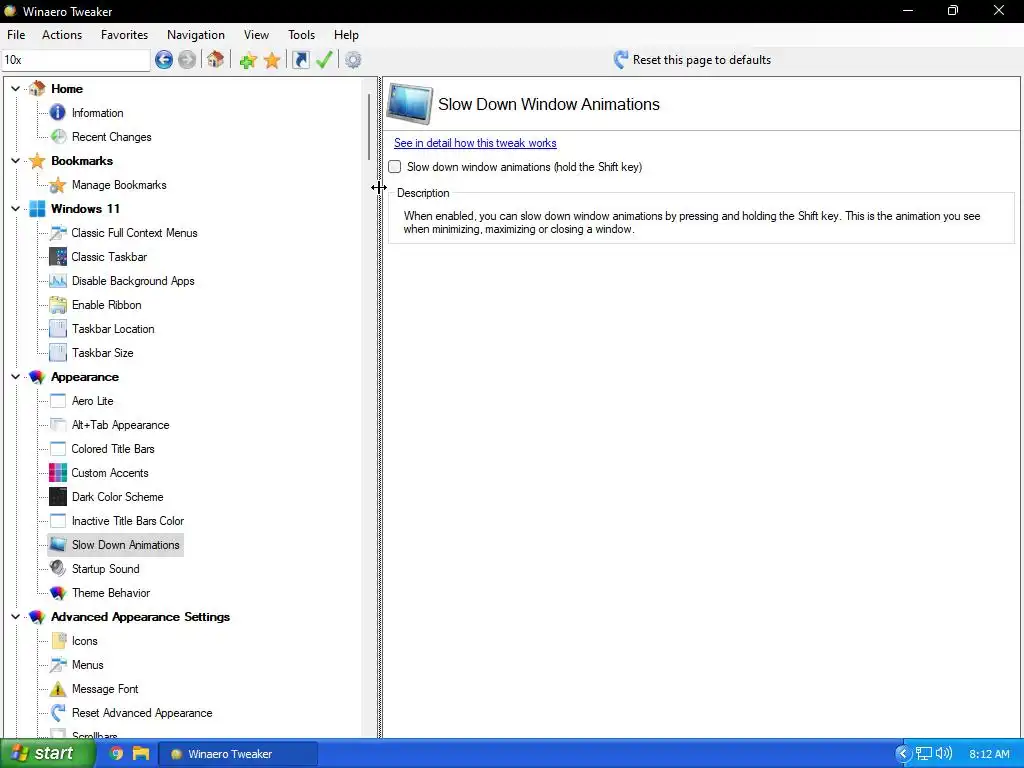Screen dimensions: 1024x768
Task: Go to Home page toolbar icon
Action: point(216,60)
